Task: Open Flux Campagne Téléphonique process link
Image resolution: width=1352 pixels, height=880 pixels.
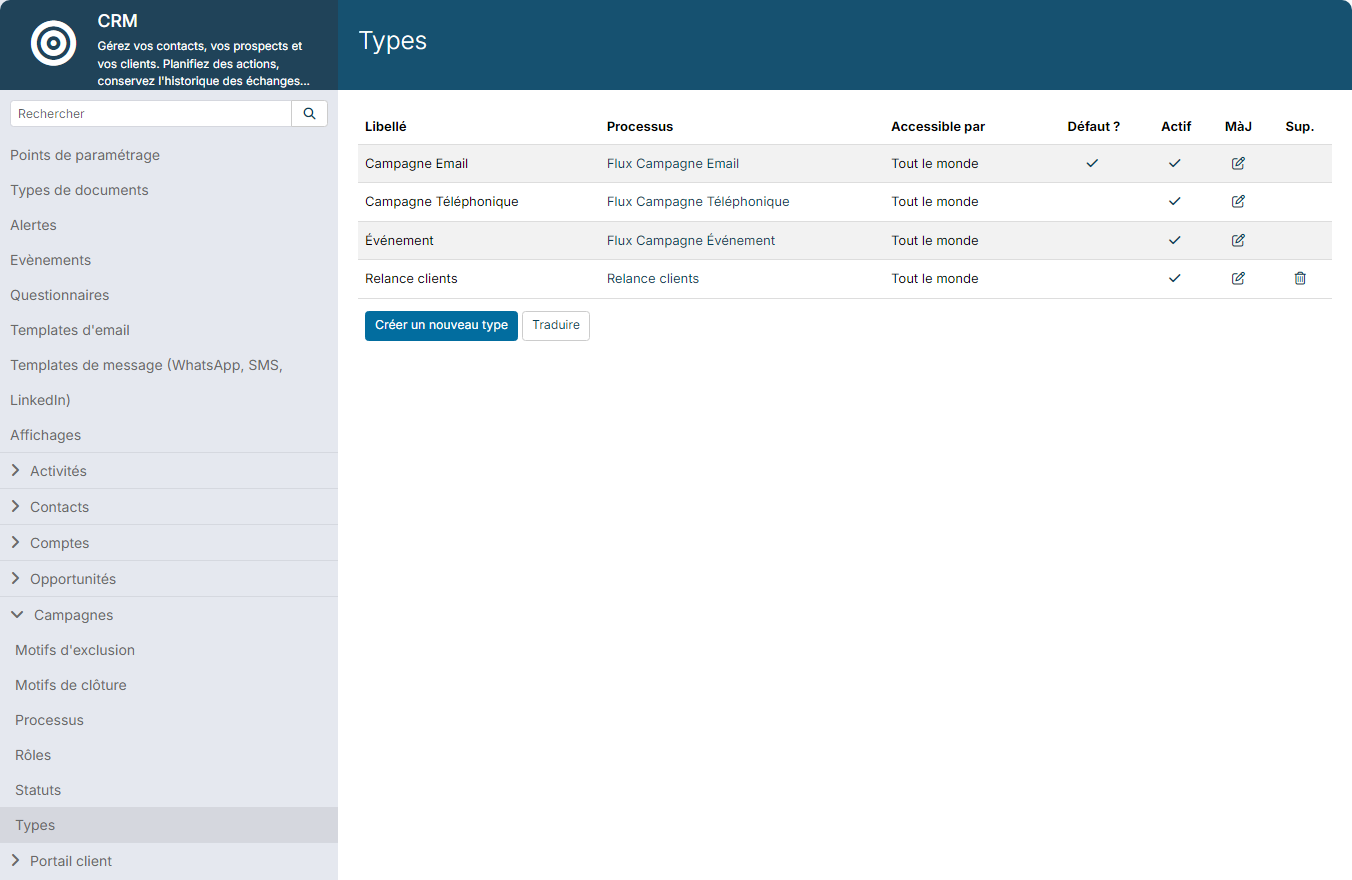Action: point(698,201)
